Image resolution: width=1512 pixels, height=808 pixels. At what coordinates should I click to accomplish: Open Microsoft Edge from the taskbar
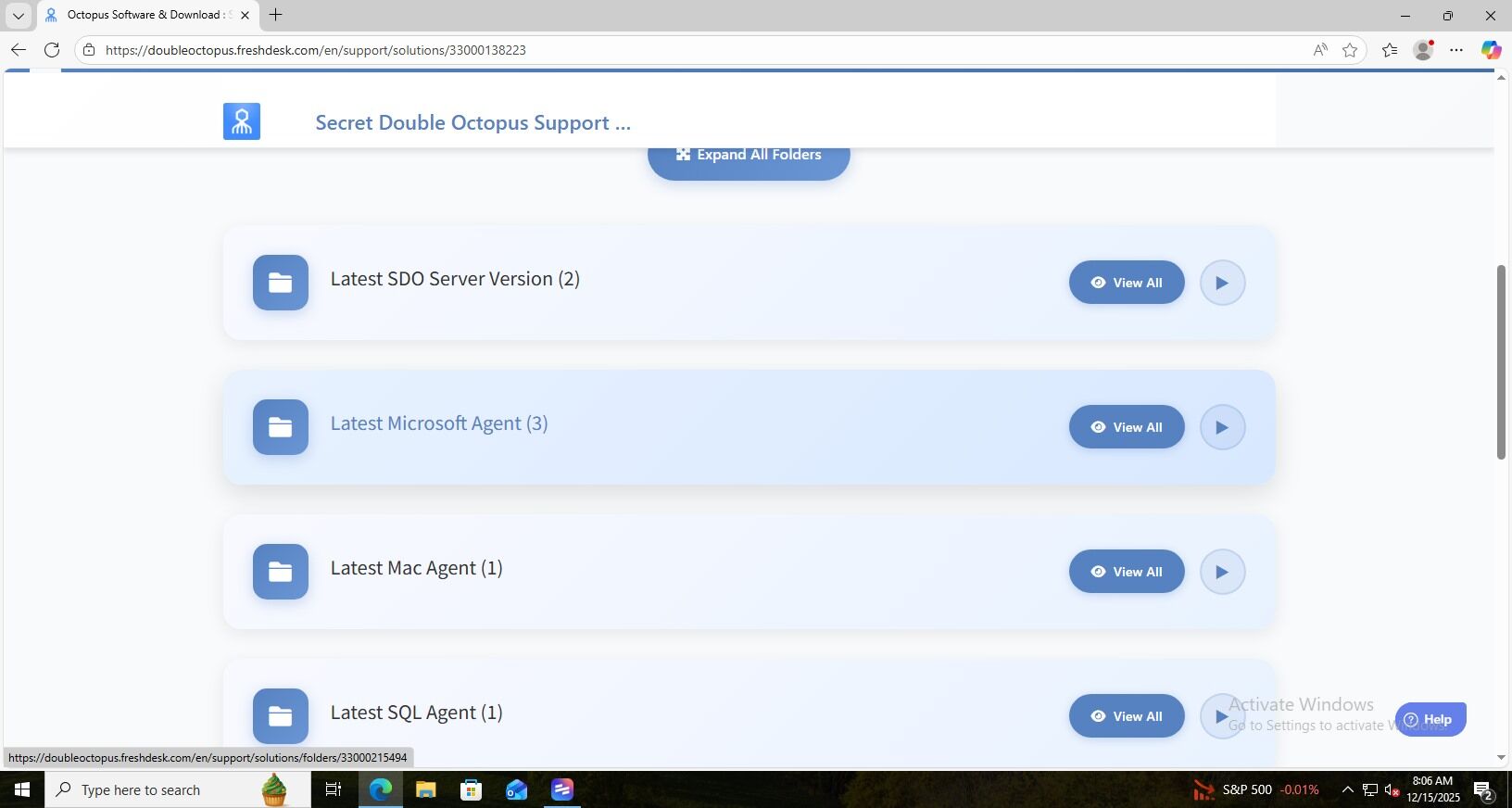click(x=381, y=789)
